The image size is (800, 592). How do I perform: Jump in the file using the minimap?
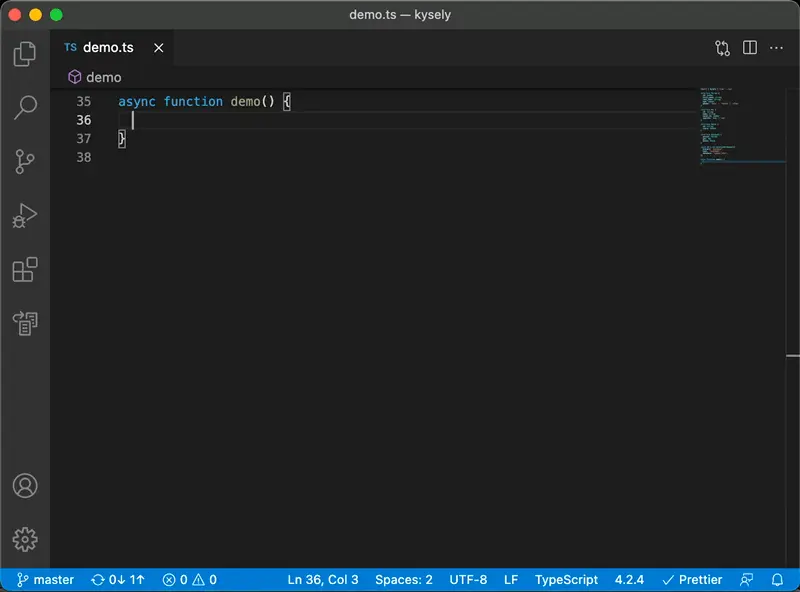tap(740, 120)
